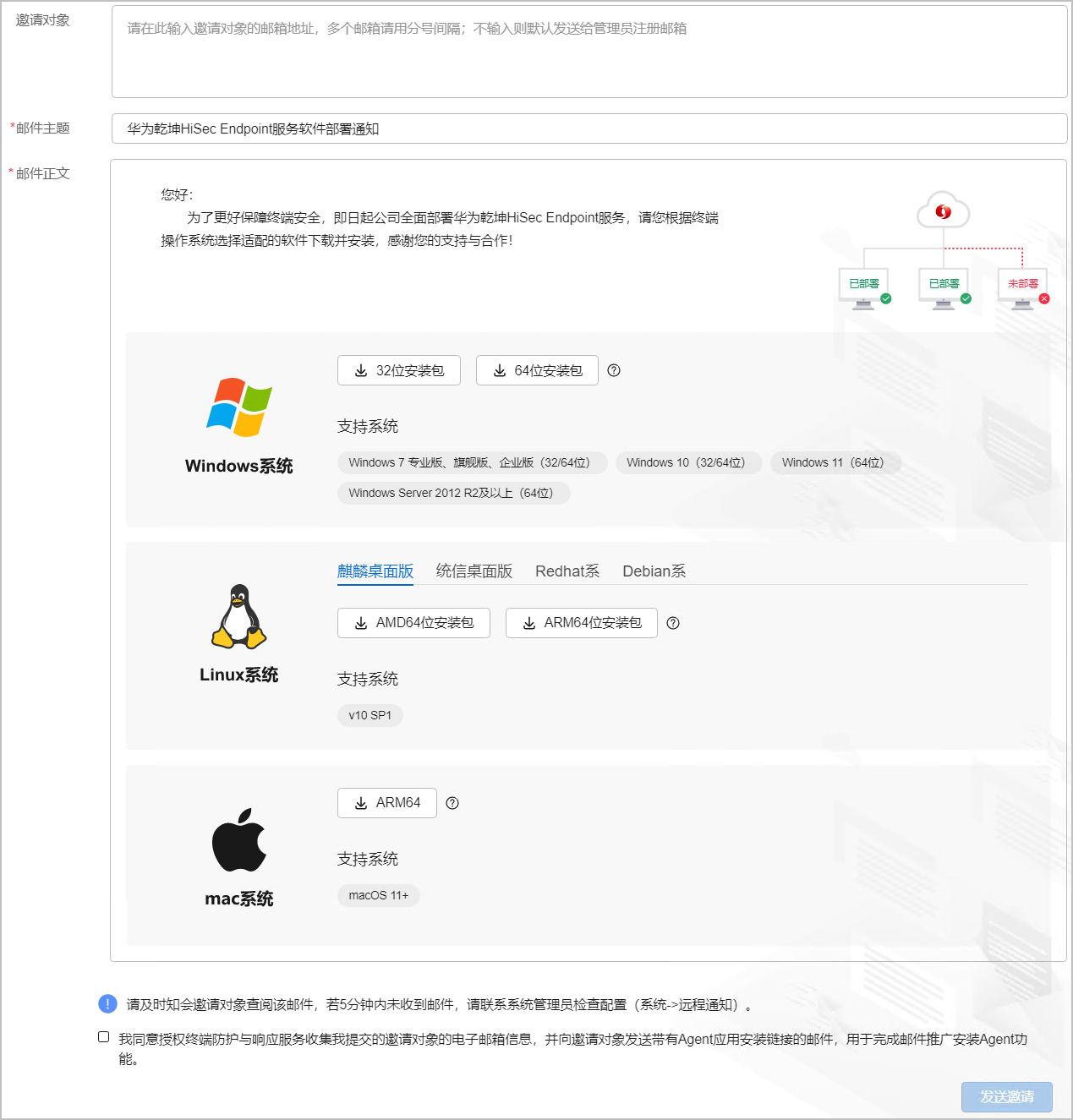Tick the authorization agreement checkbox
The width and height of the screenshot is (1073, 1120).
[x=103, y=1037]
